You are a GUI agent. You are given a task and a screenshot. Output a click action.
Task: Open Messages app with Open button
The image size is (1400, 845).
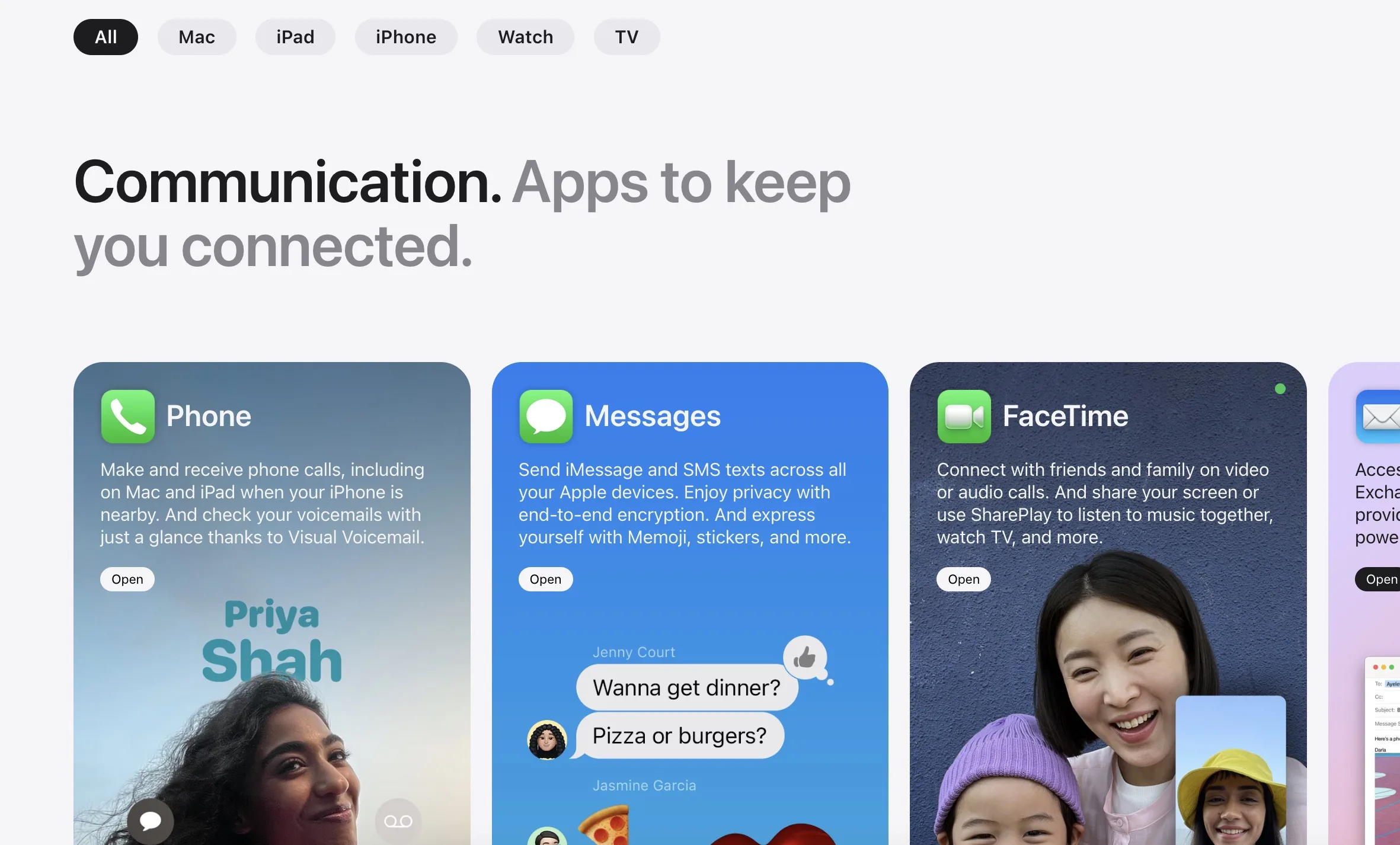pyautogui.click(x=545, y=578)
